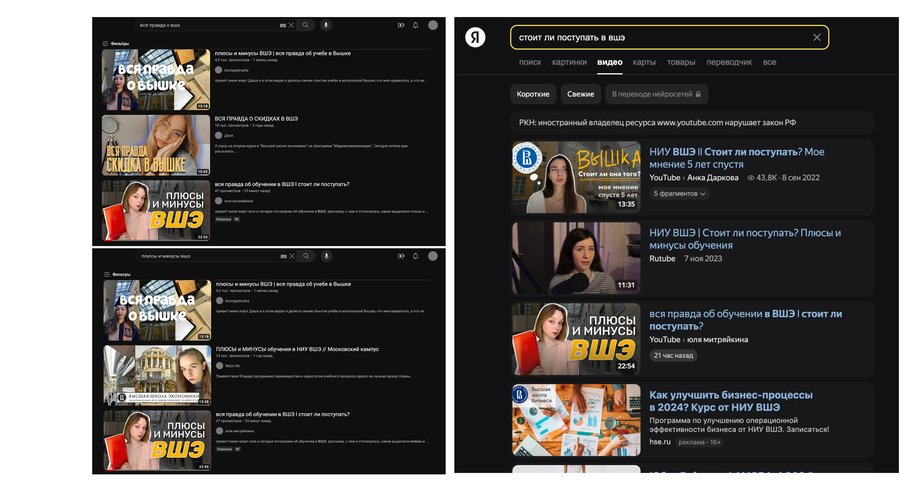Switch to the 'картинки' tab in Yandex
Image resolution: width=900 pixels, height=490 pixels.
(569, 62)
